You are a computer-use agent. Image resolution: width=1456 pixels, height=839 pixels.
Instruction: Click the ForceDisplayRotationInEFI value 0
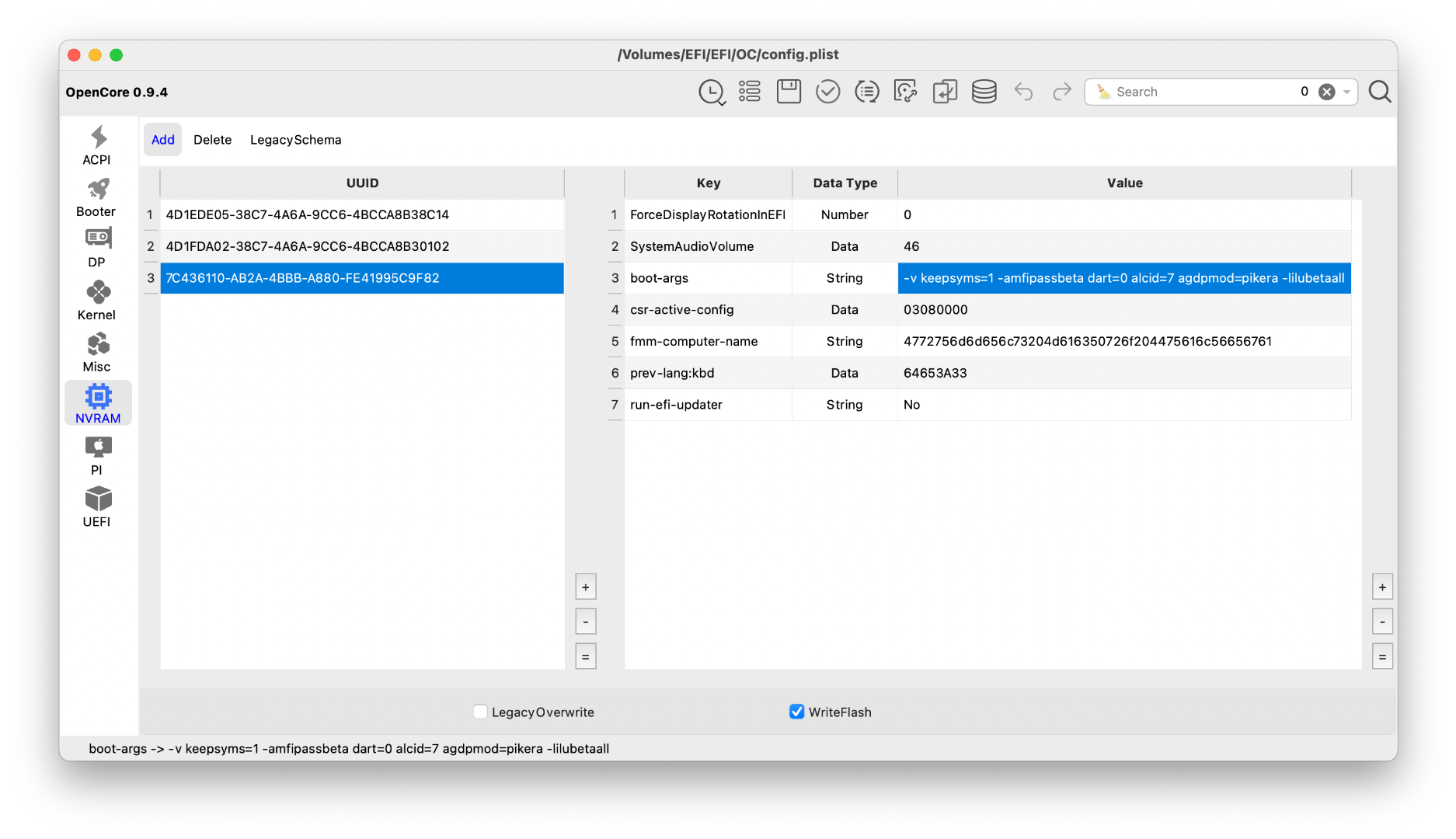tap(1125, 214)
